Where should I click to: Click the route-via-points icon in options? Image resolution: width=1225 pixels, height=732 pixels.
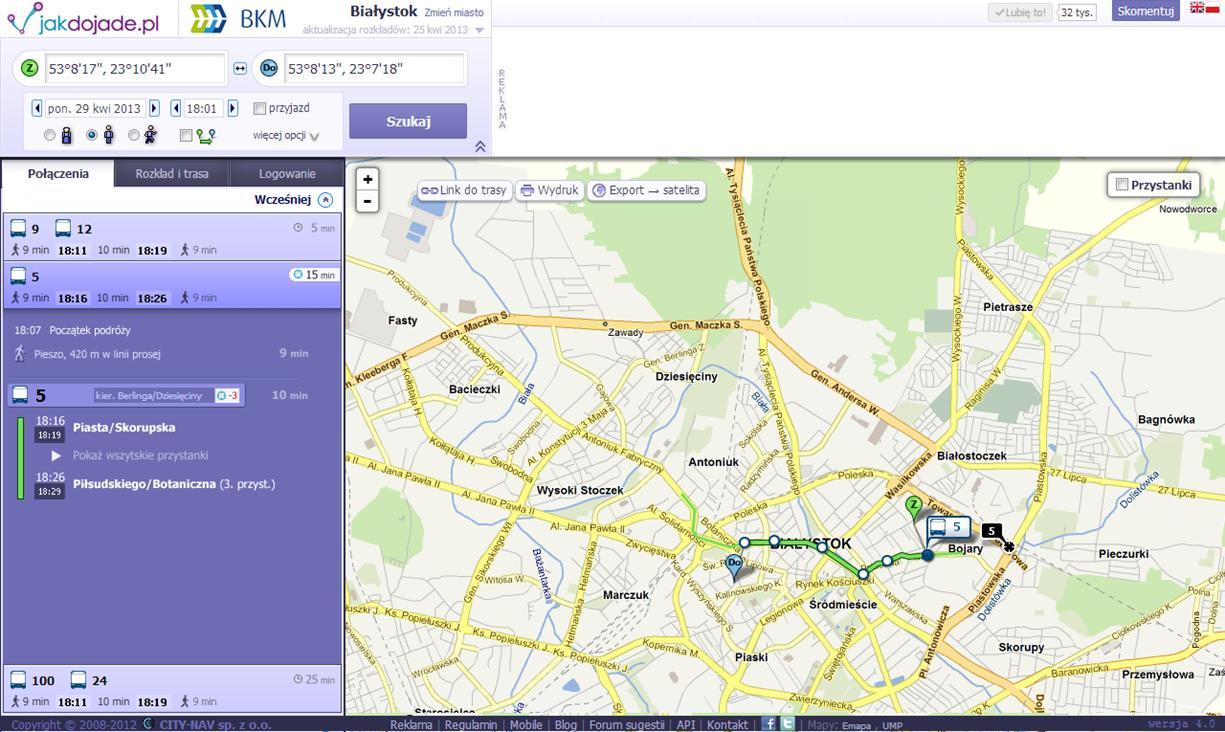[x=205, y=136]
